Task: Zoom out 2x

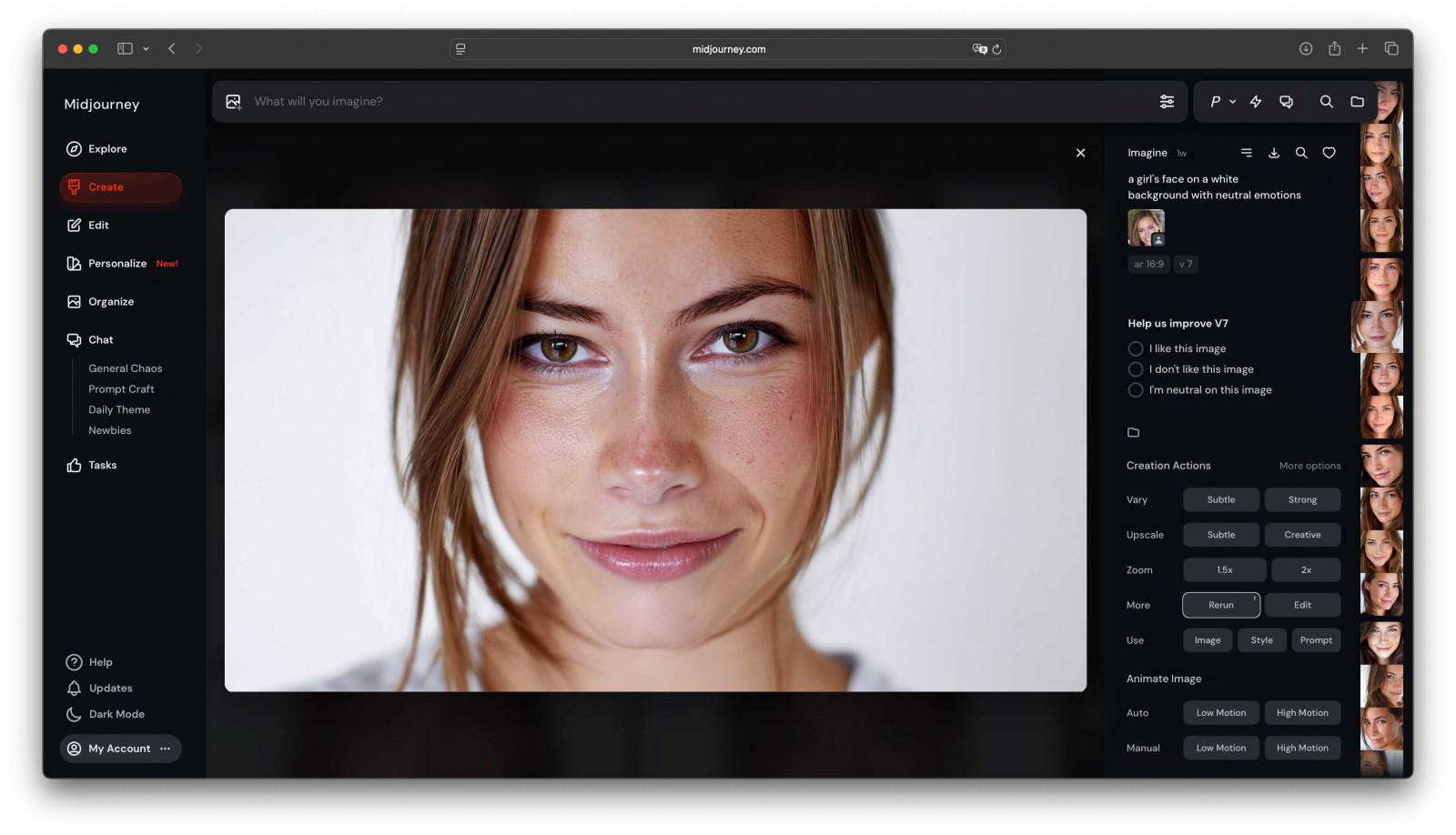Action: click(x=1306, y=570)
